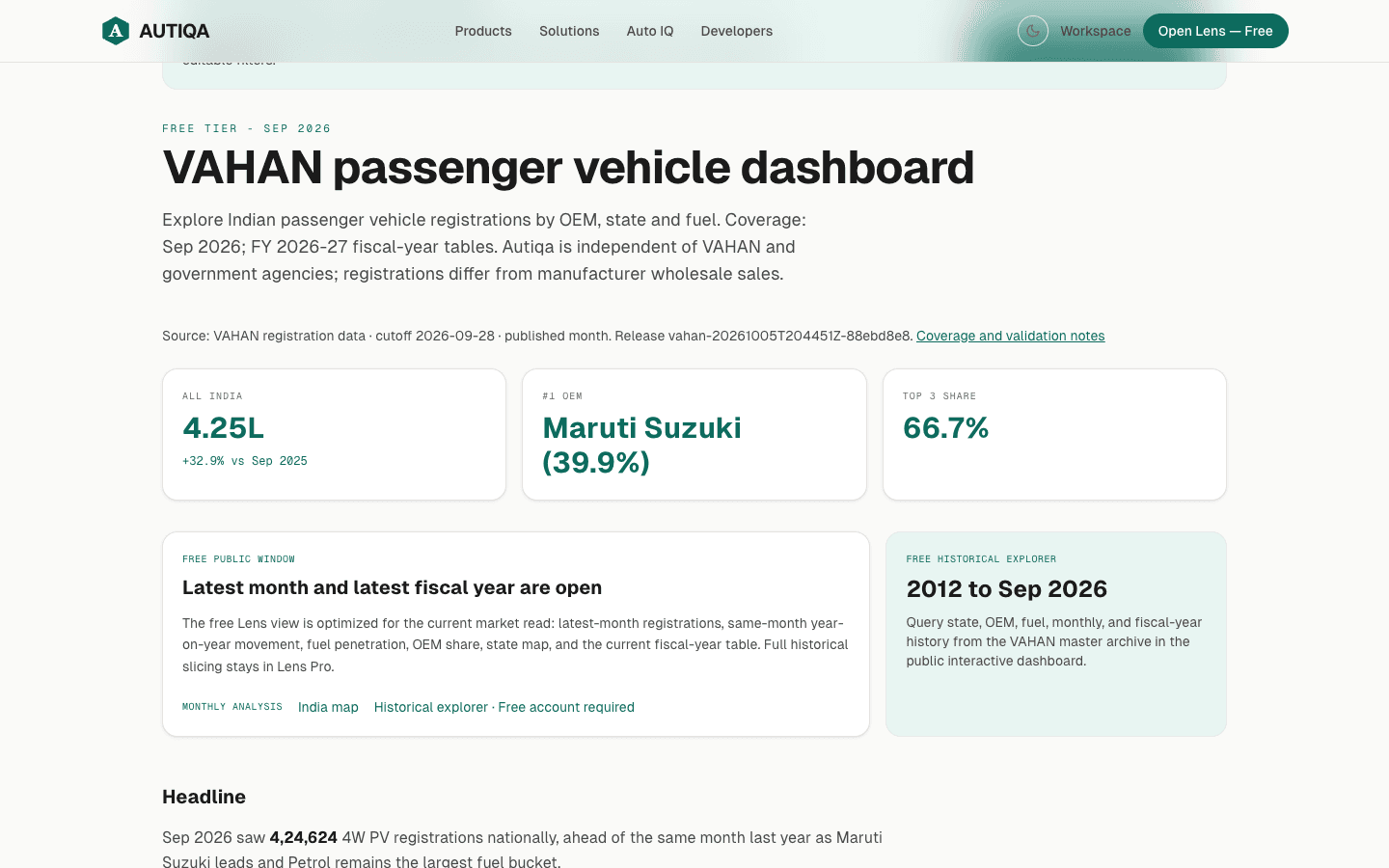Click the #1 OEM card label
This screenshot has width=1389, height=868.
[x=562, y=396]
